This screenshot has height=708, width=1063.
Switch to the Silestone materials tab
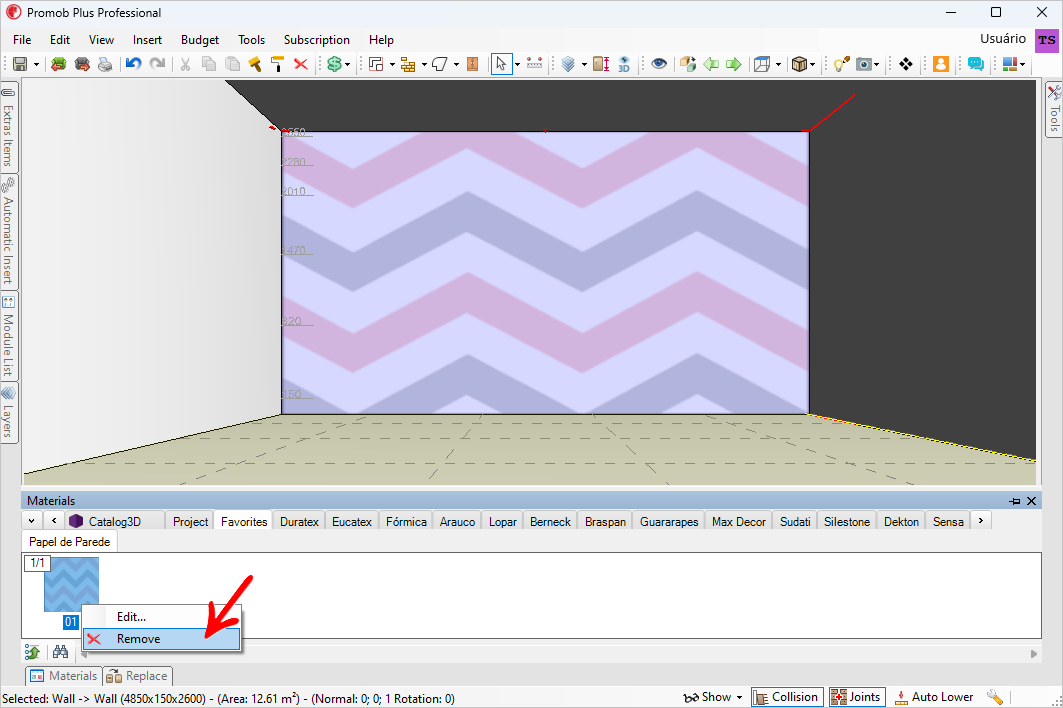tap(847, 522)
